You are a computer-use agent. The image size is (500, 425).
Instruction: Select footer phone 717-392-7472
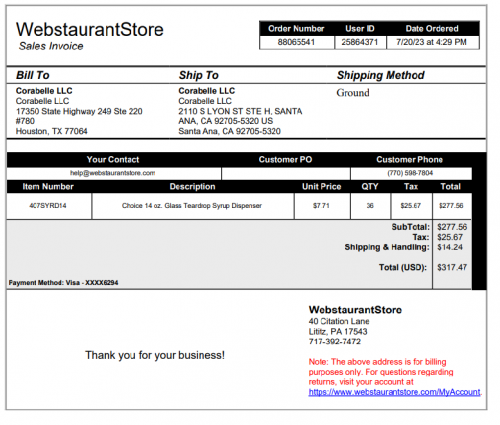click(x=335, y=341)
